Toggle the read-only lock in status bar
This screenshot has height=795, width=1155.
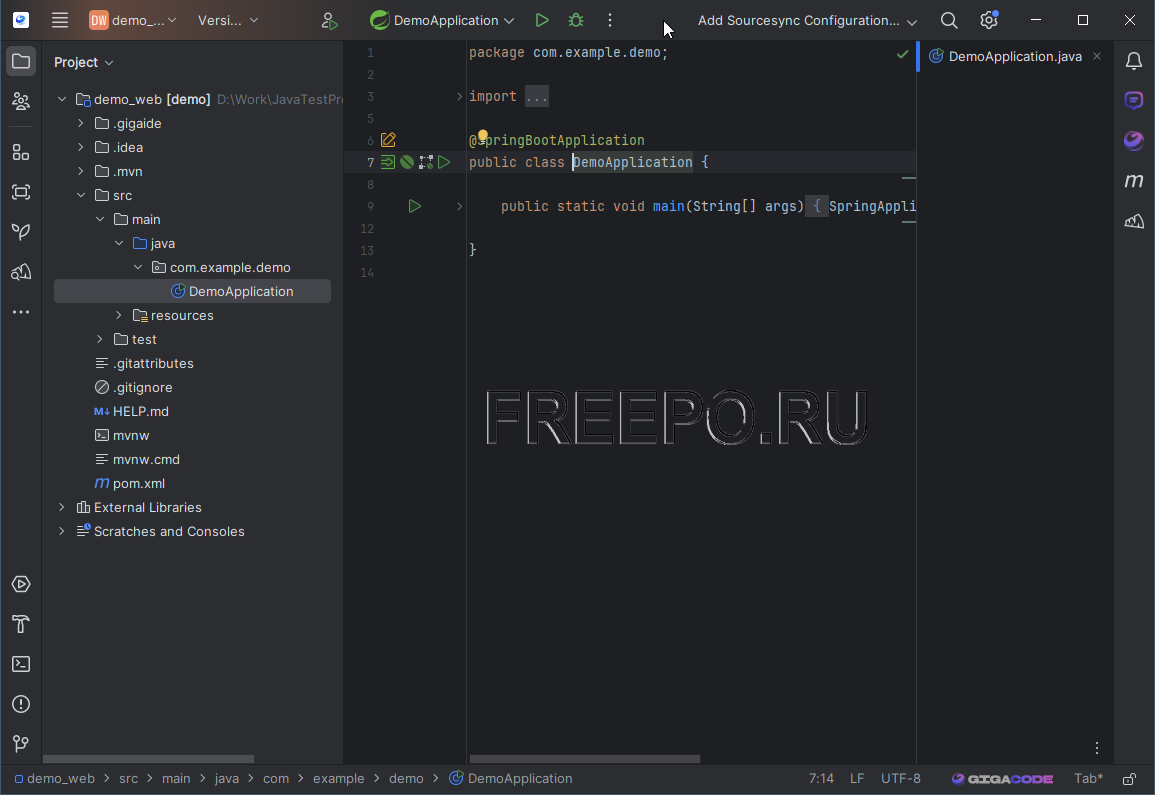[1129, 779]
